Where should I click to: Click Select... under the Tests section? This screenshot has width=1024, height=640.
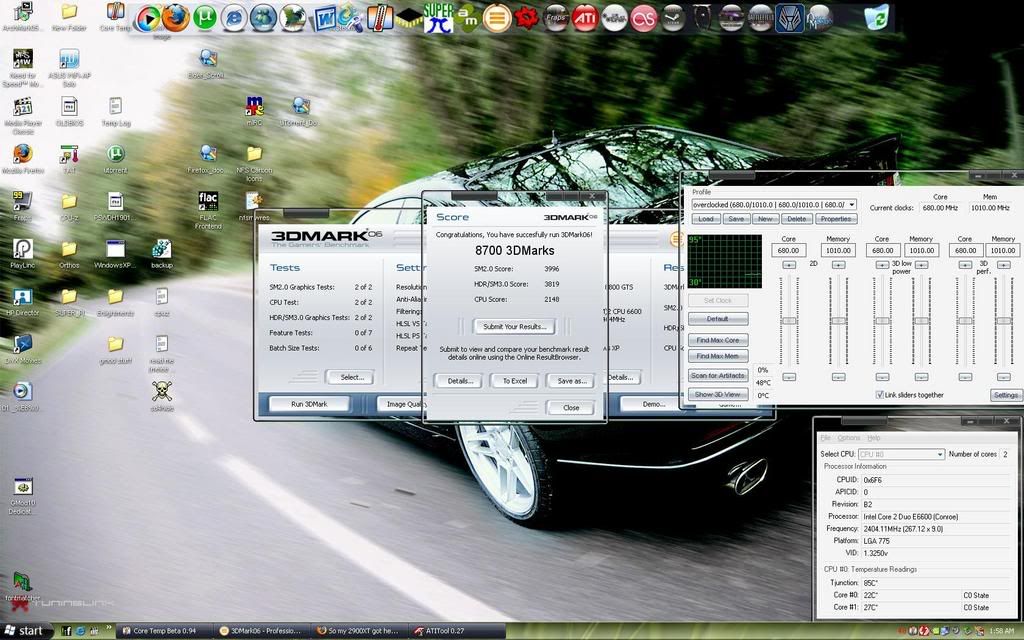coord(349,377)
